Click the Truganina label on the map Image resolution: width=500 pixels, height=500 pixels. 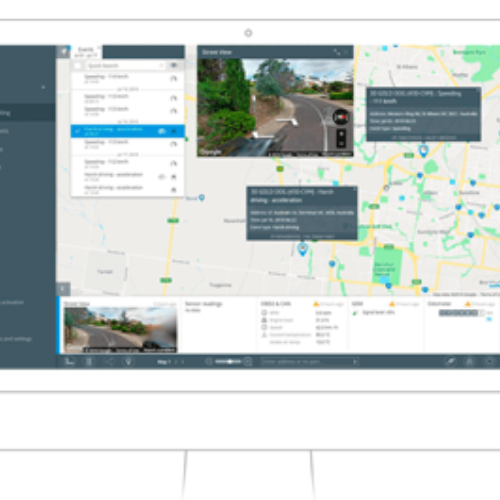220,285
